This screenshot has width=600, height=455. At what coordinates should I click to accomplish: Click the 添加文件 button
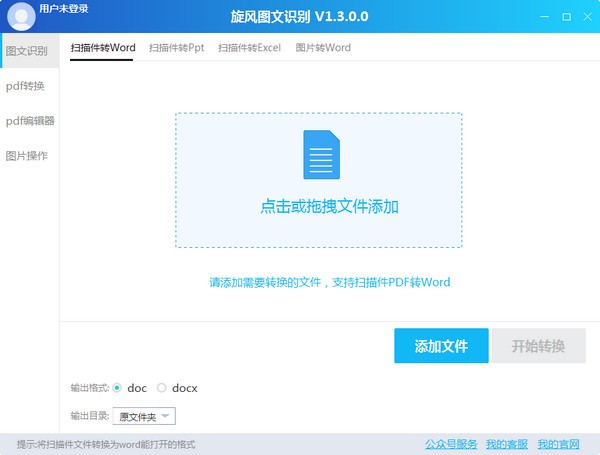[441, 346]
